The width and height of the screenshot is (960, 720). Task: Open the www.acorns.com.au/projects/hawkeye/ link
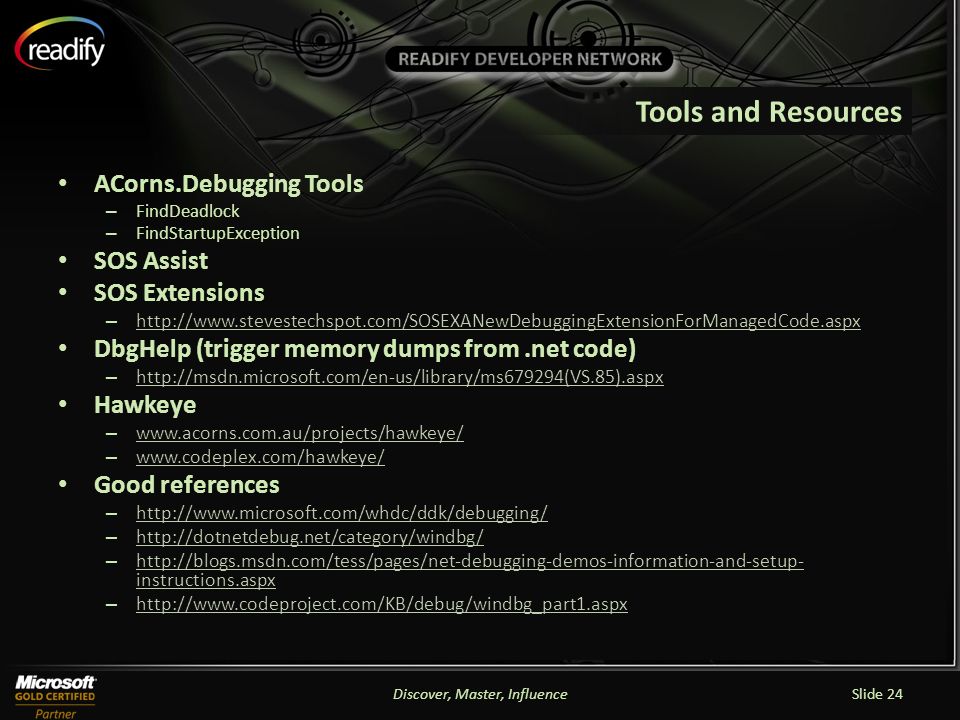[299, 433]
